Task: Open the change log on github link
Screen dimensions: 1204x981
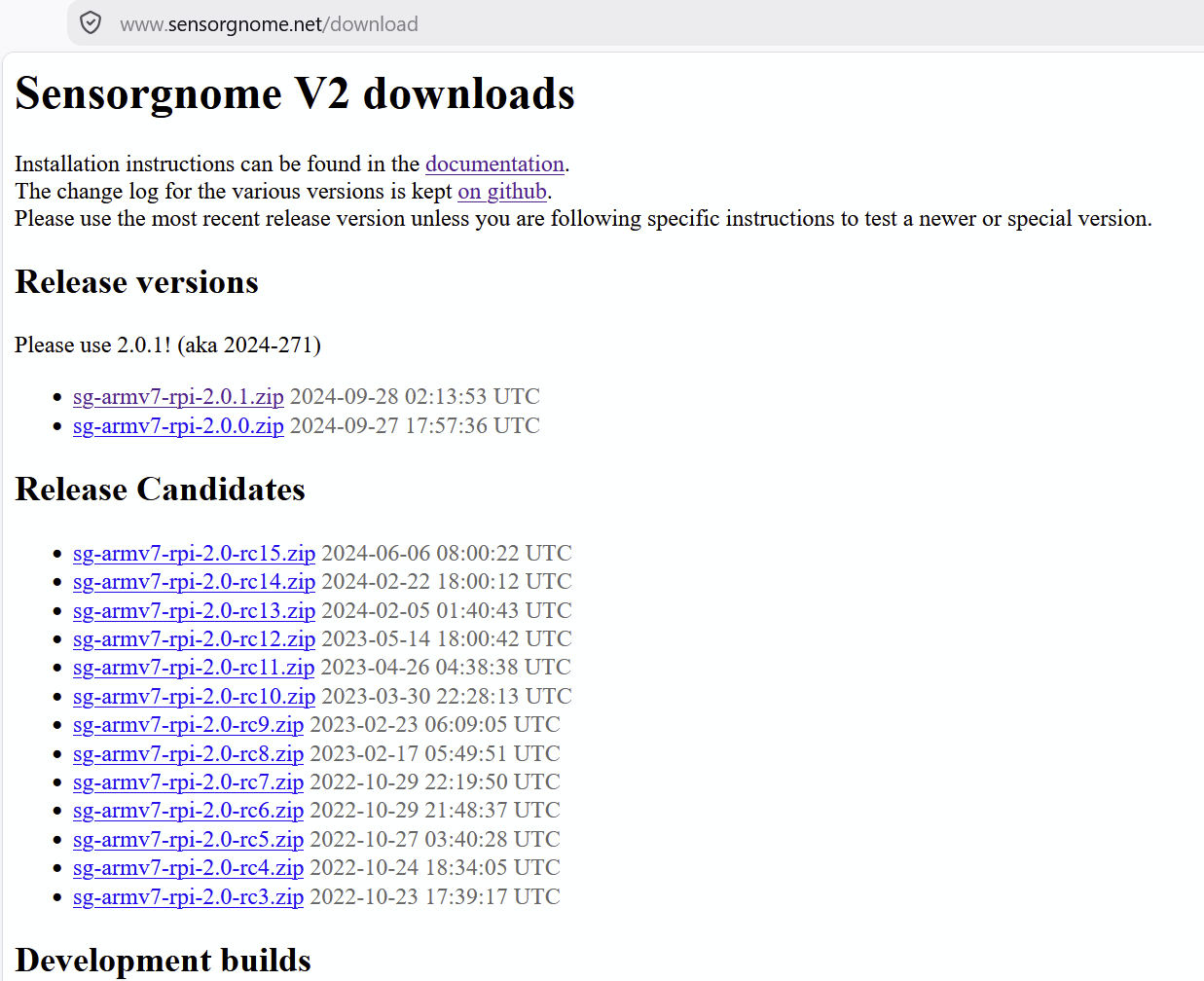Action: [502, 191]
